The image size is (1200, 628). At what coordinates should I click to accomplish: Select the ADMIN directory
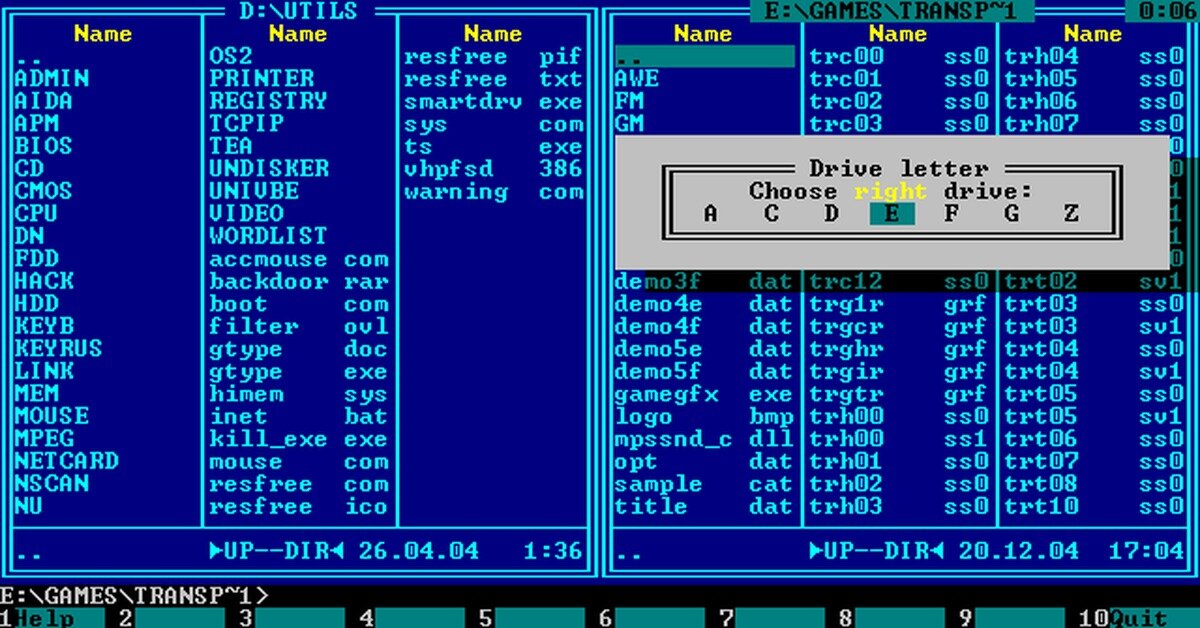click(105, 78)
